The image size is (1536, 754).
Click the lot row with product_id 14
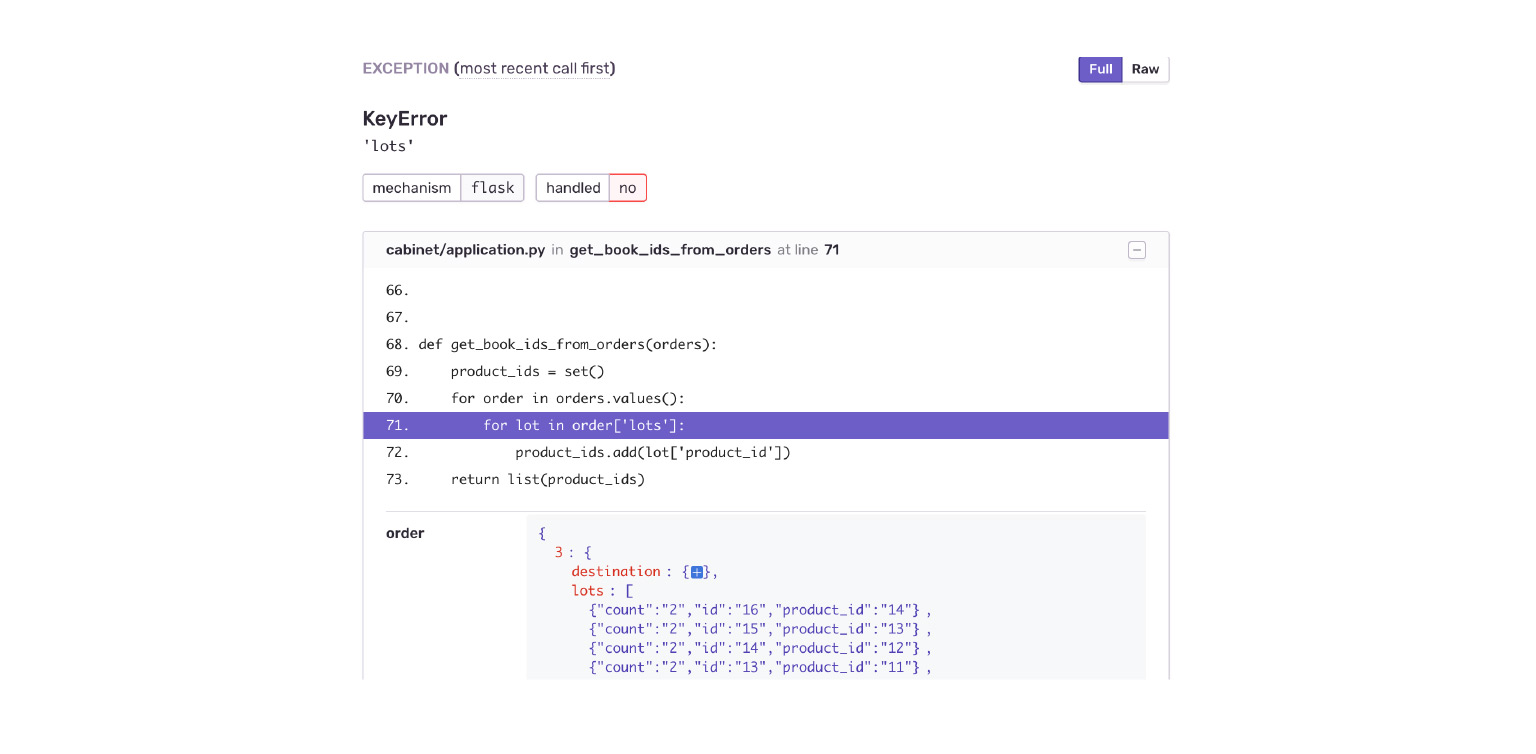760,610
